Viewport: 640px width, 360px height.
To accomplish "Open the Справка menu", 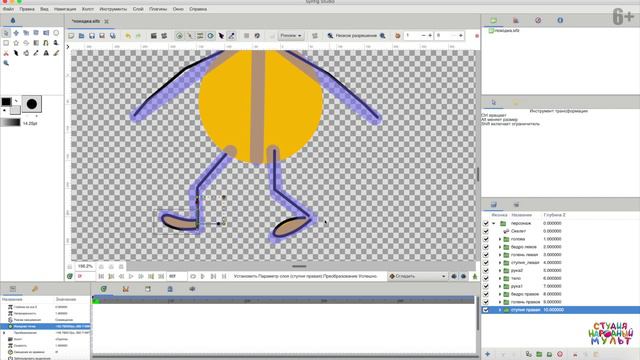I will coord(198,9).
